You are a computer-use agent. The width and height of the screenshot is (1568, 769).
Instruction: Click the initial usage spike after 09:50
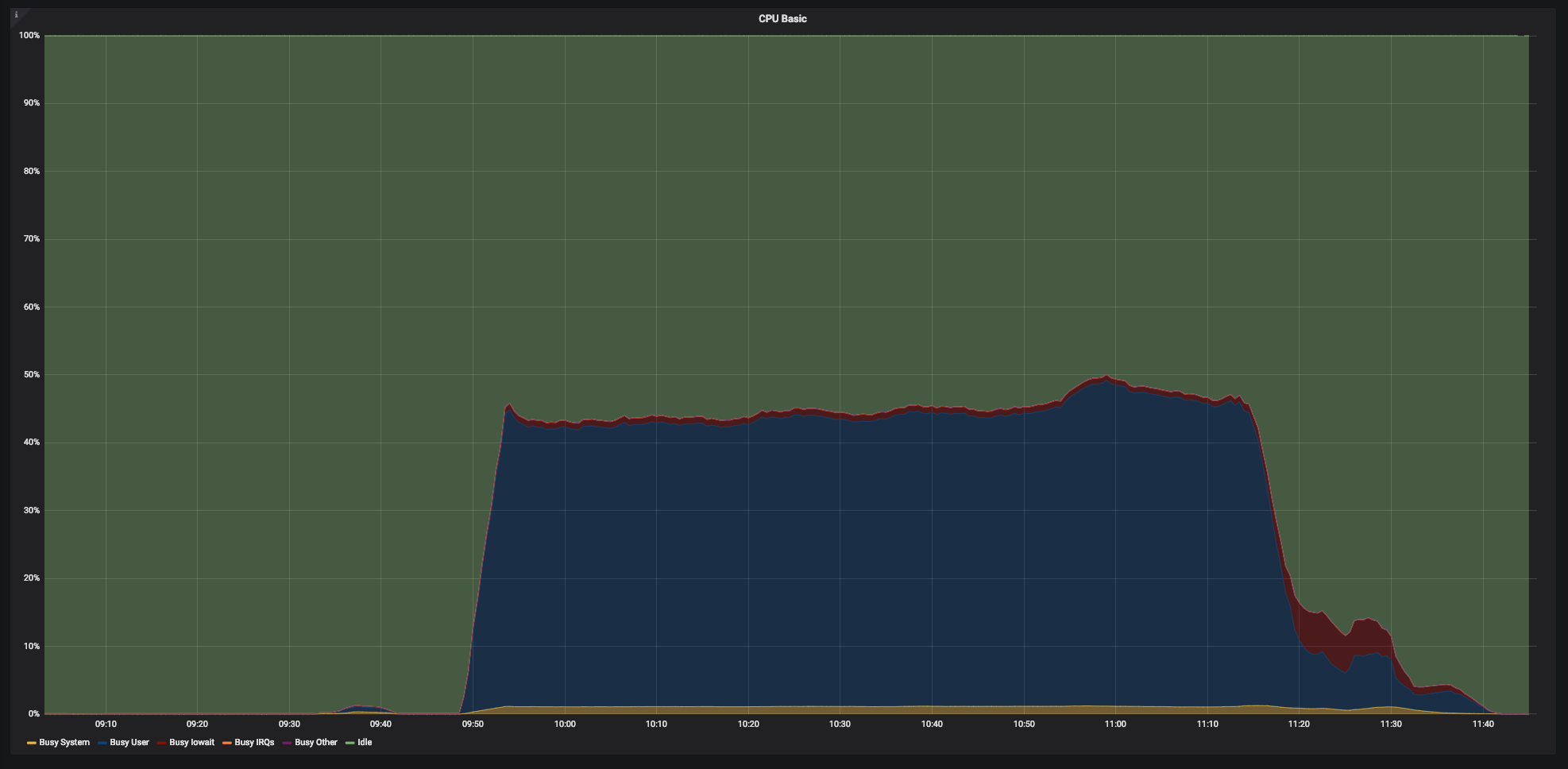coord(508,406)
